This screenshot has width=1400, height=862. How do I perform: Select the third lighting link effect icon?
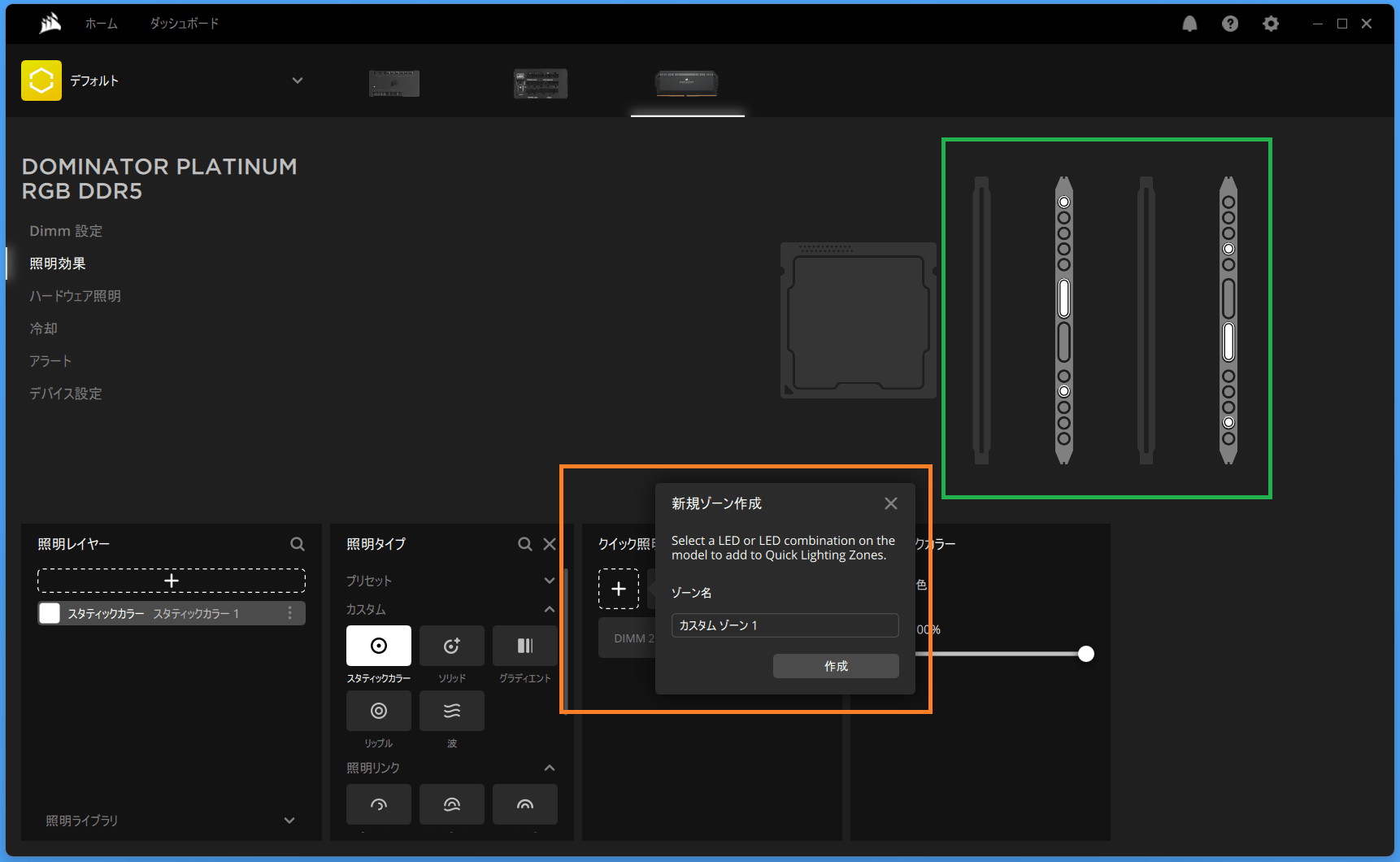click(525, 804)
